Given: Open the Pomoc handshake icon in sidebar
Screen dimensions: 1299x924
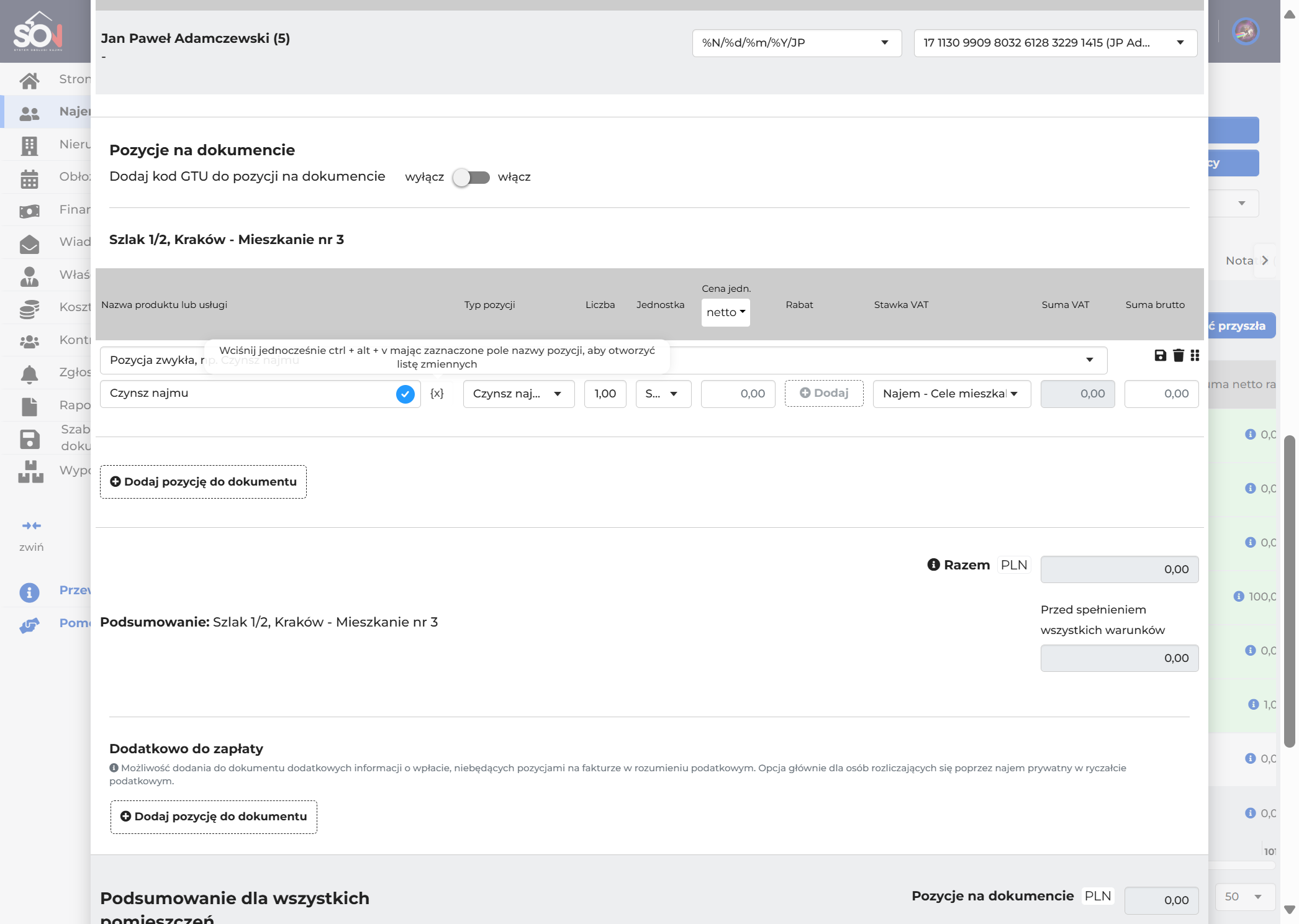Looking at the screenshot, I should [29, 625].
